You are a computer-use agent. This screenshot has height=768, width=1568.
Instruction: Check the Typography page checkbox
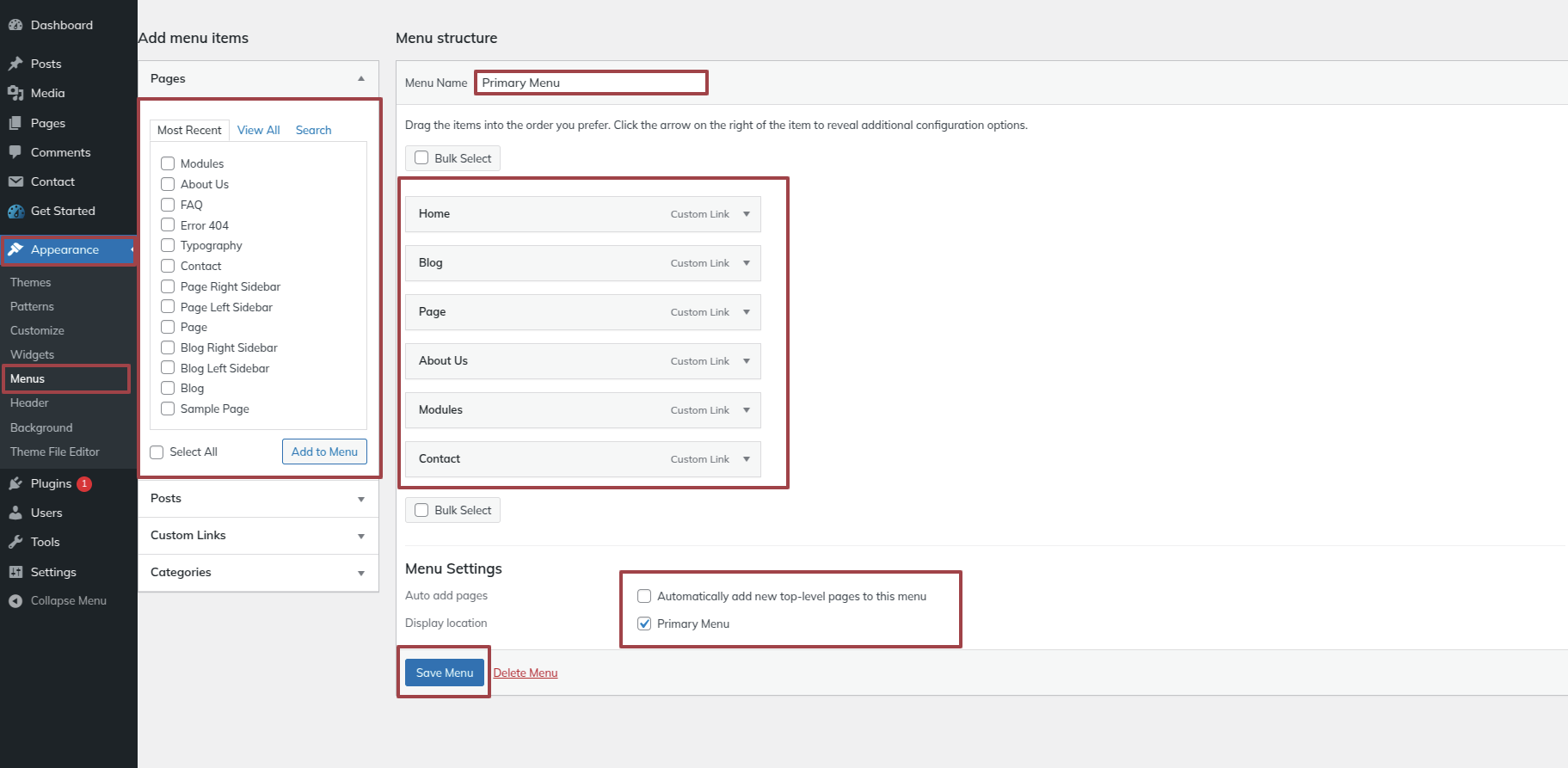168,245
